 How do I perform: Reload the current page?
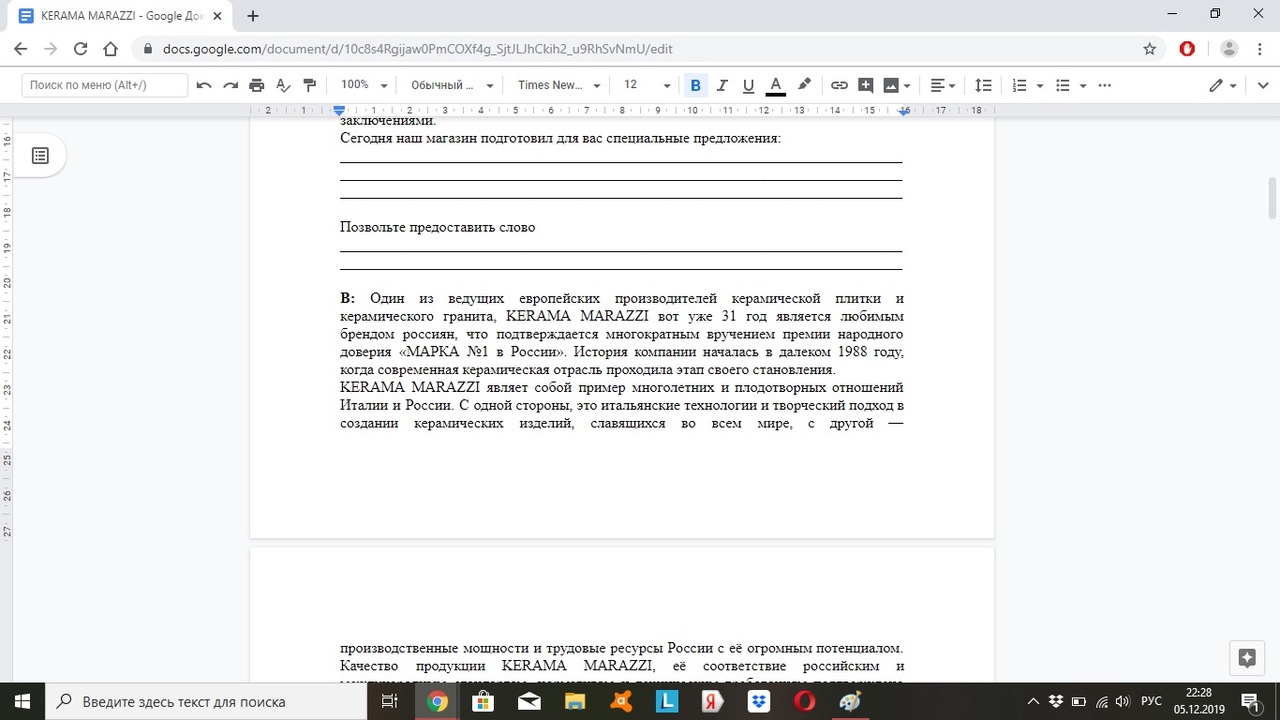click(x=81, y=49)
